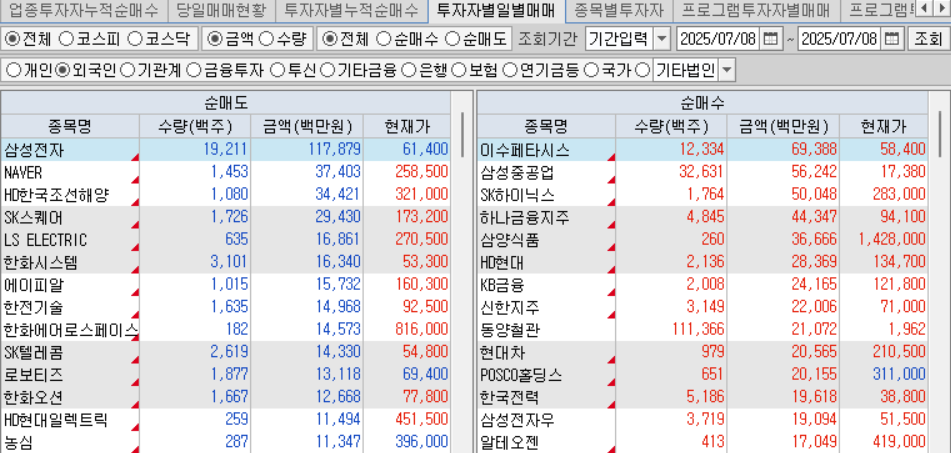Select SK하이닉스 in the buy list

702,195
